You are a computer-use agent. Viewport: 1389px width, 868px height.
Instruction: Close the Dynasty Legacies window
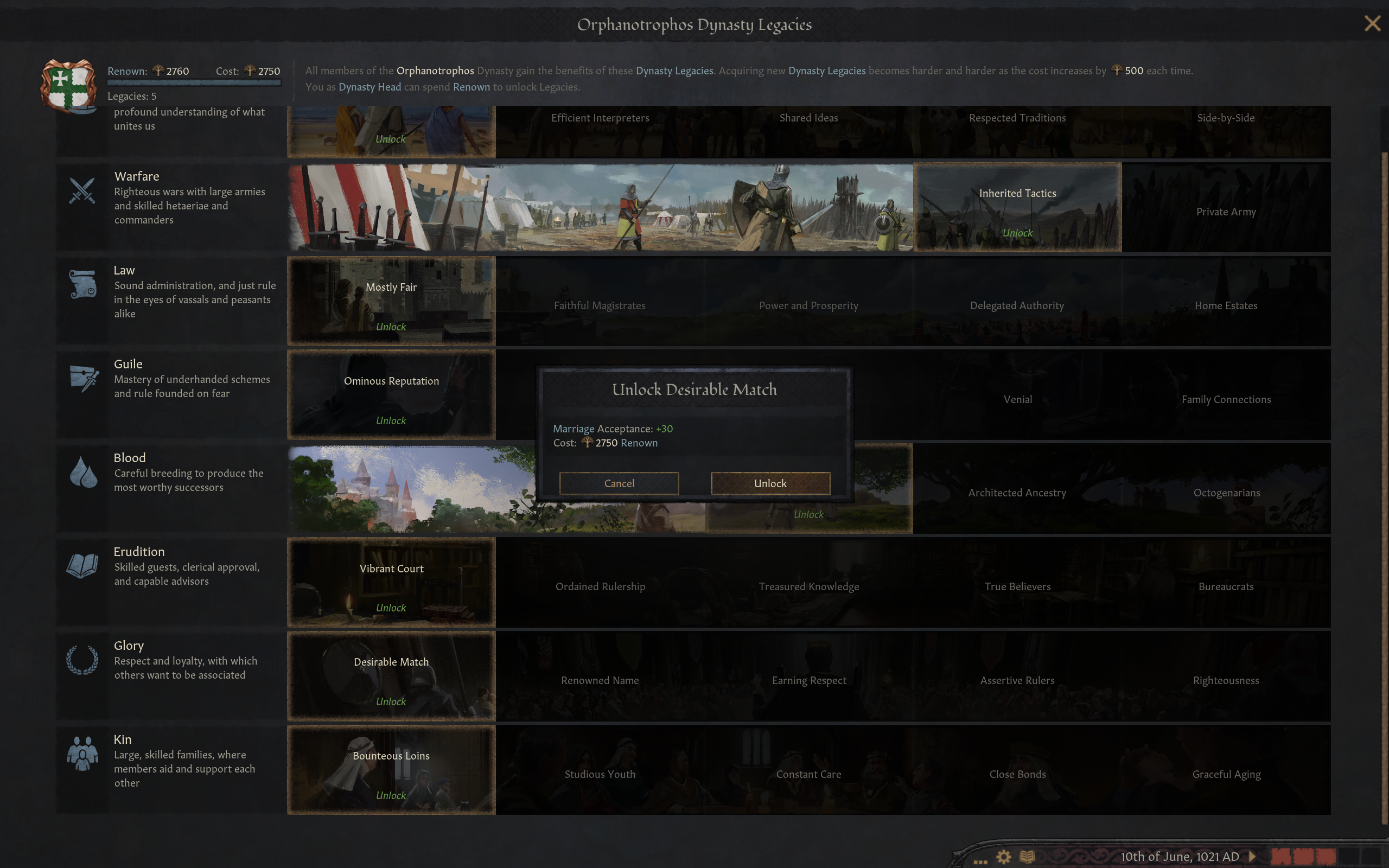point(1372,23)
